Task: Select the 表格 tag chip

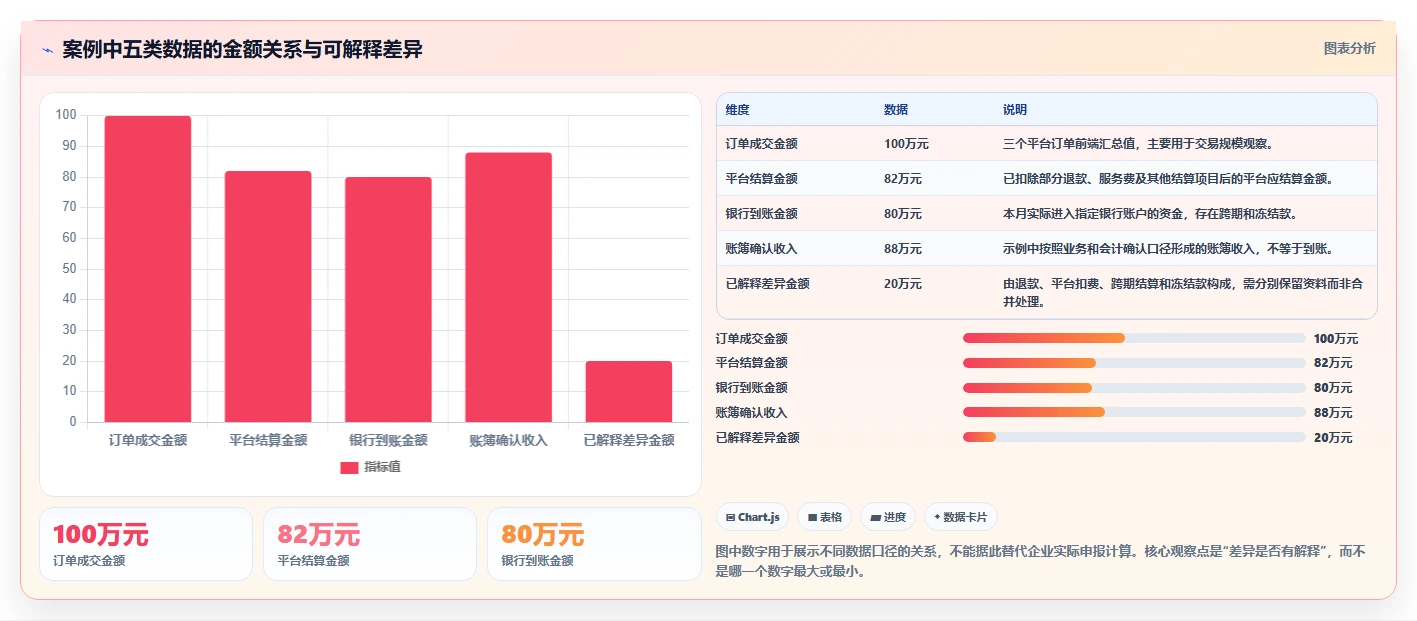Action: pyautogui.click(x=824, y=517)
